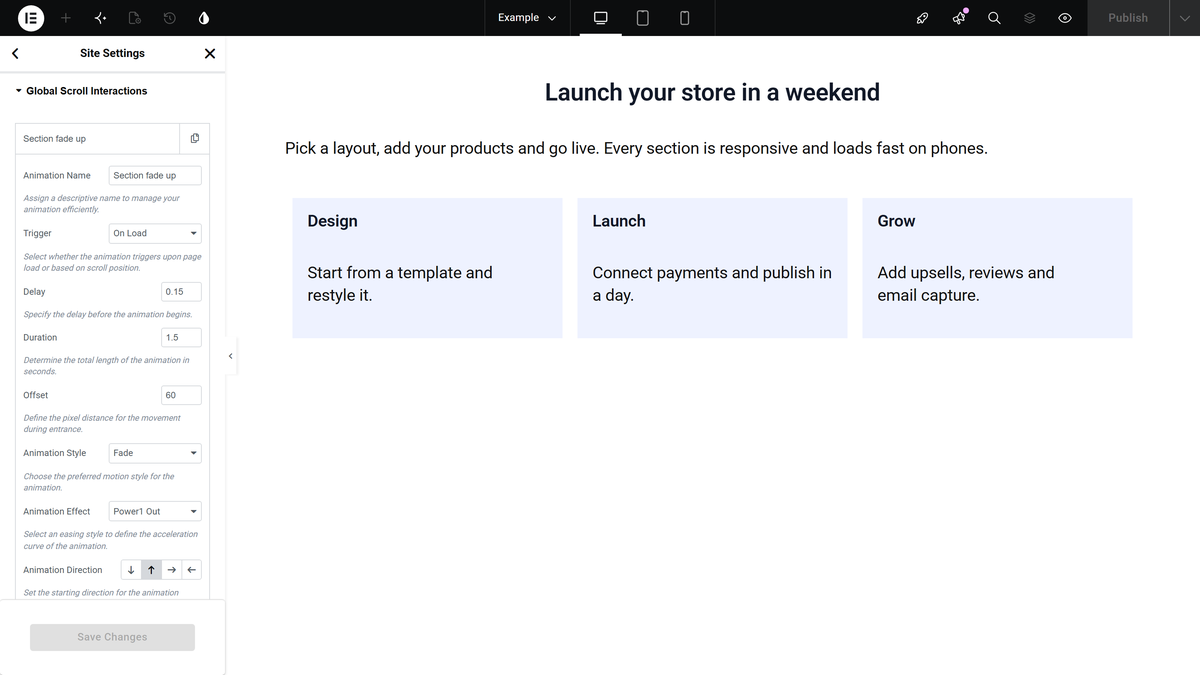Select the Design card heading
Image resolution: width=1200 pixels, height=675 pixels.
(333, 221)
